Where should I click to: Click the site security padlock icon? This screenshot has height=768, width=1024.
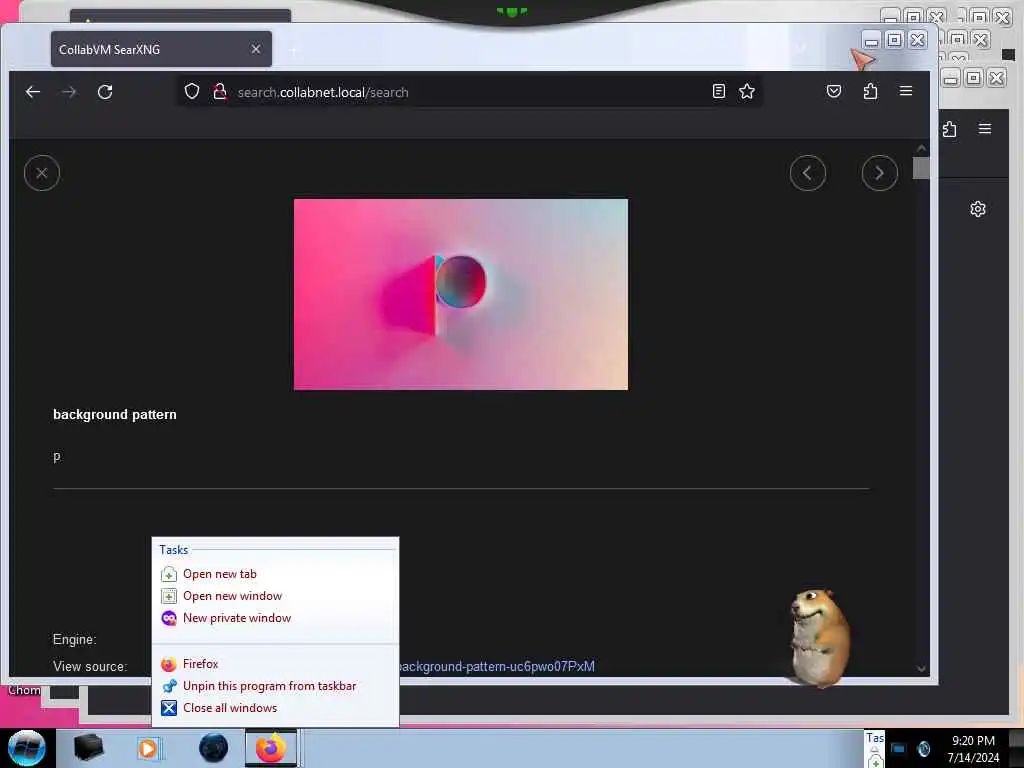[x=219, y=91]
